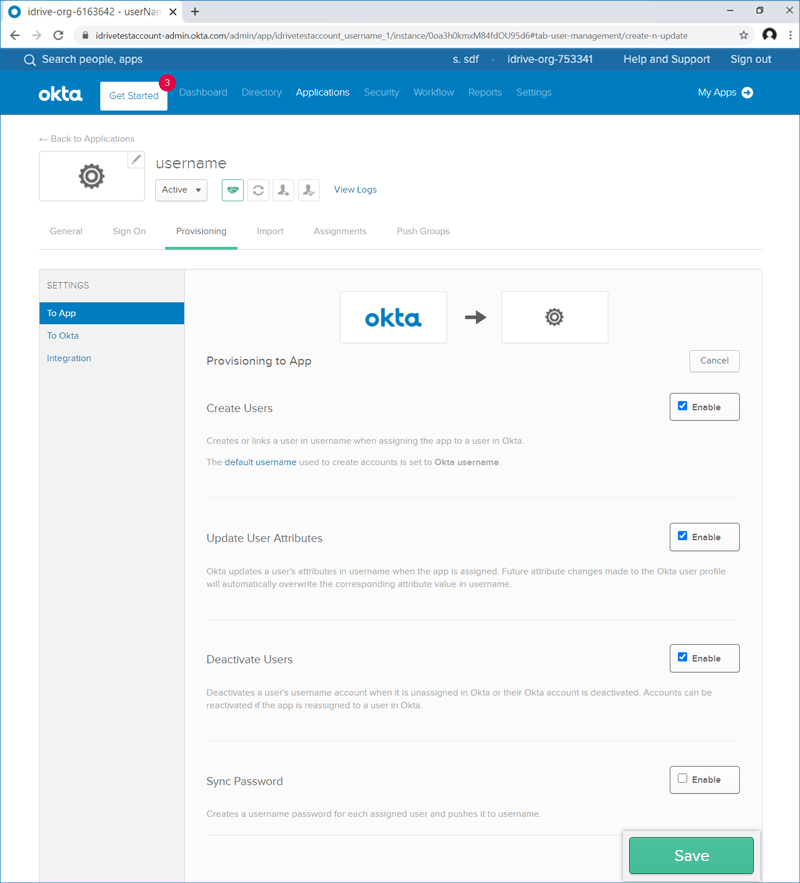Open the Active status dropdown

pos(181,190)
